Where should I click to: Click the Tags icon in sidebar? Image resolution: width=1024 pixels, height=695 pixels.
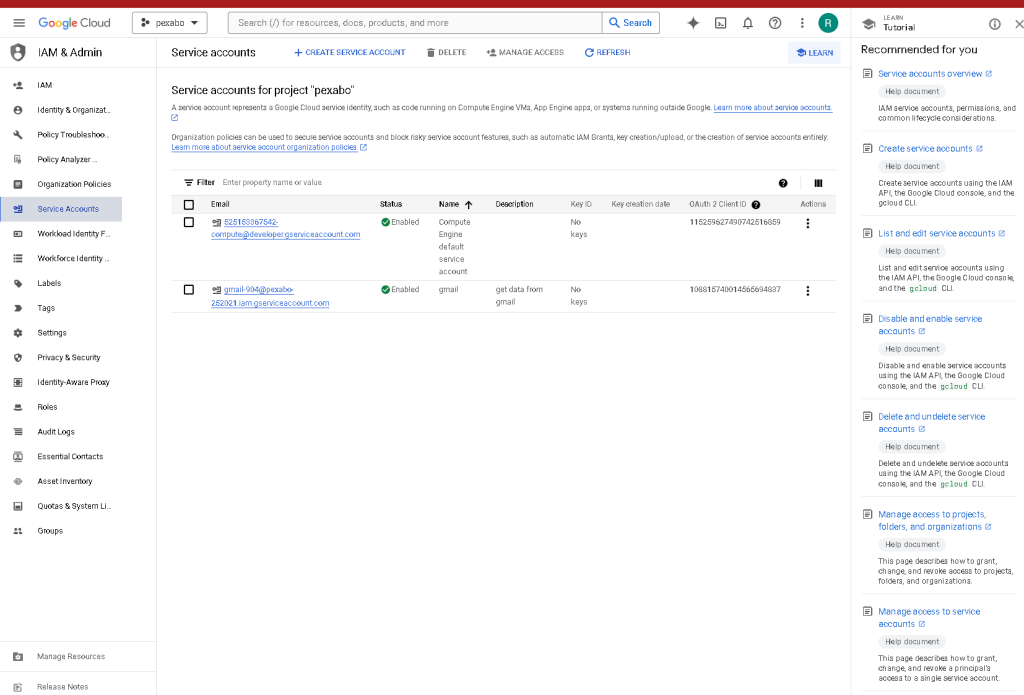point(18,308)
